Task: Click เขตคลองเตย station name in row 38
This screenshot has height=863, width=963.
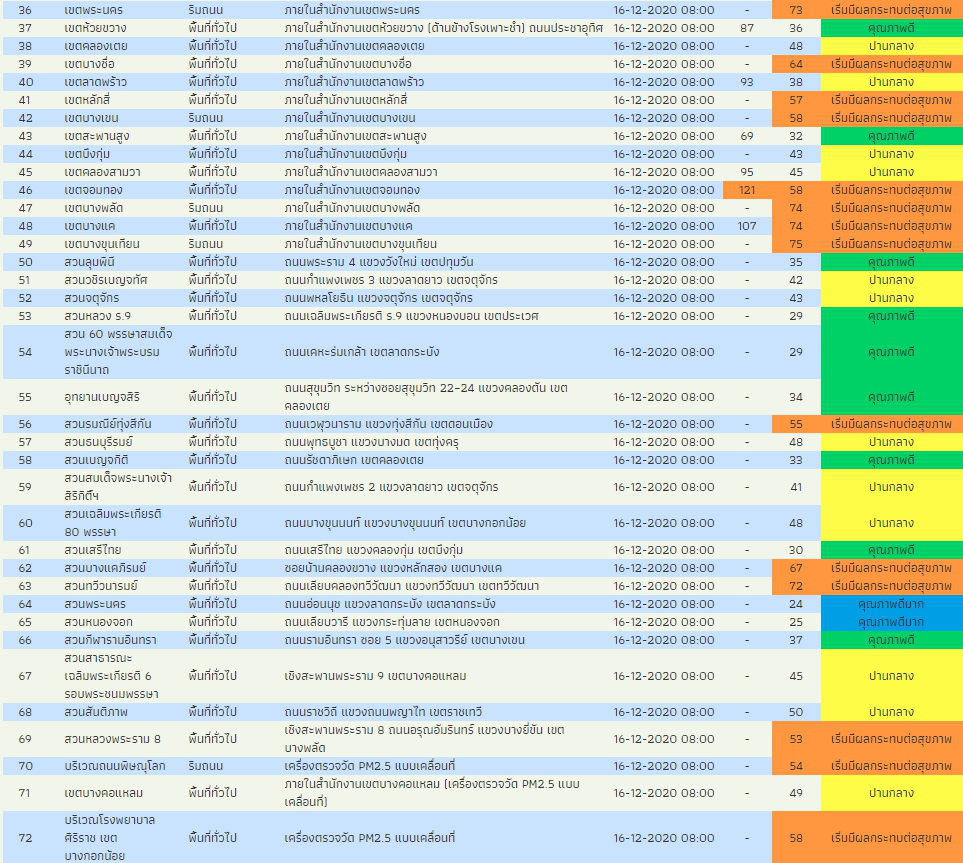Action: pos(96,46)
